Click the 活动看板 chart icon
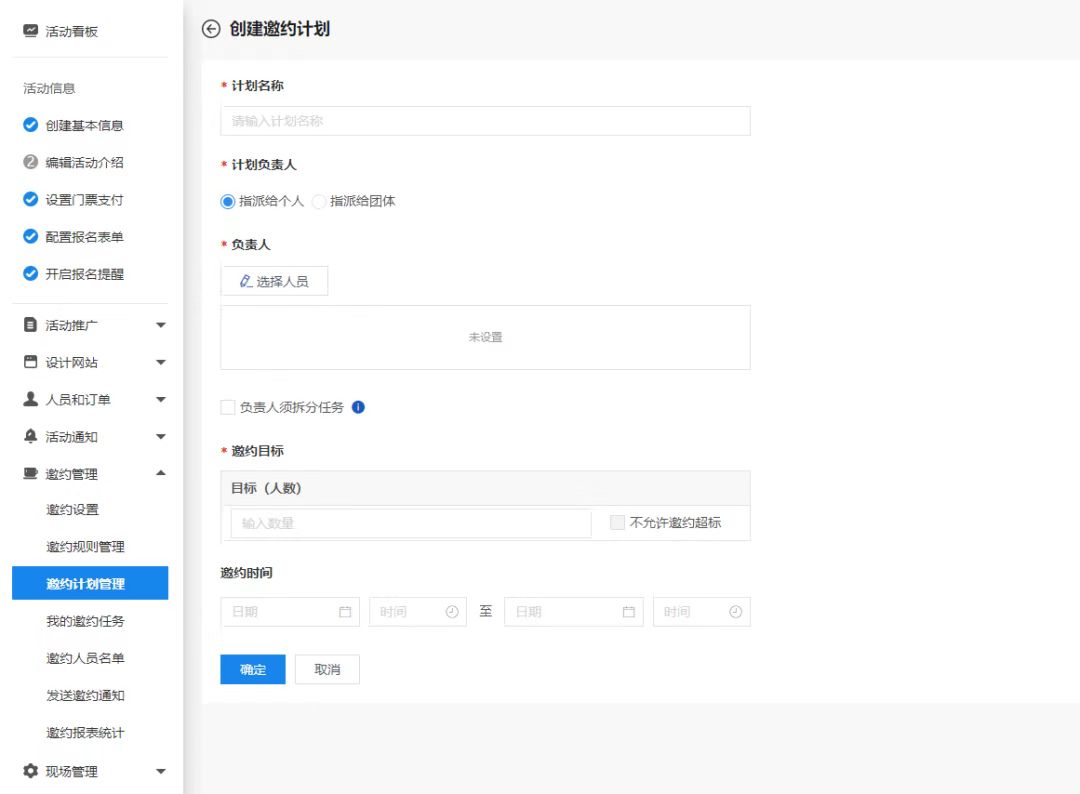1080x794 pixels. pyautogui.click(x=30, y=31)
